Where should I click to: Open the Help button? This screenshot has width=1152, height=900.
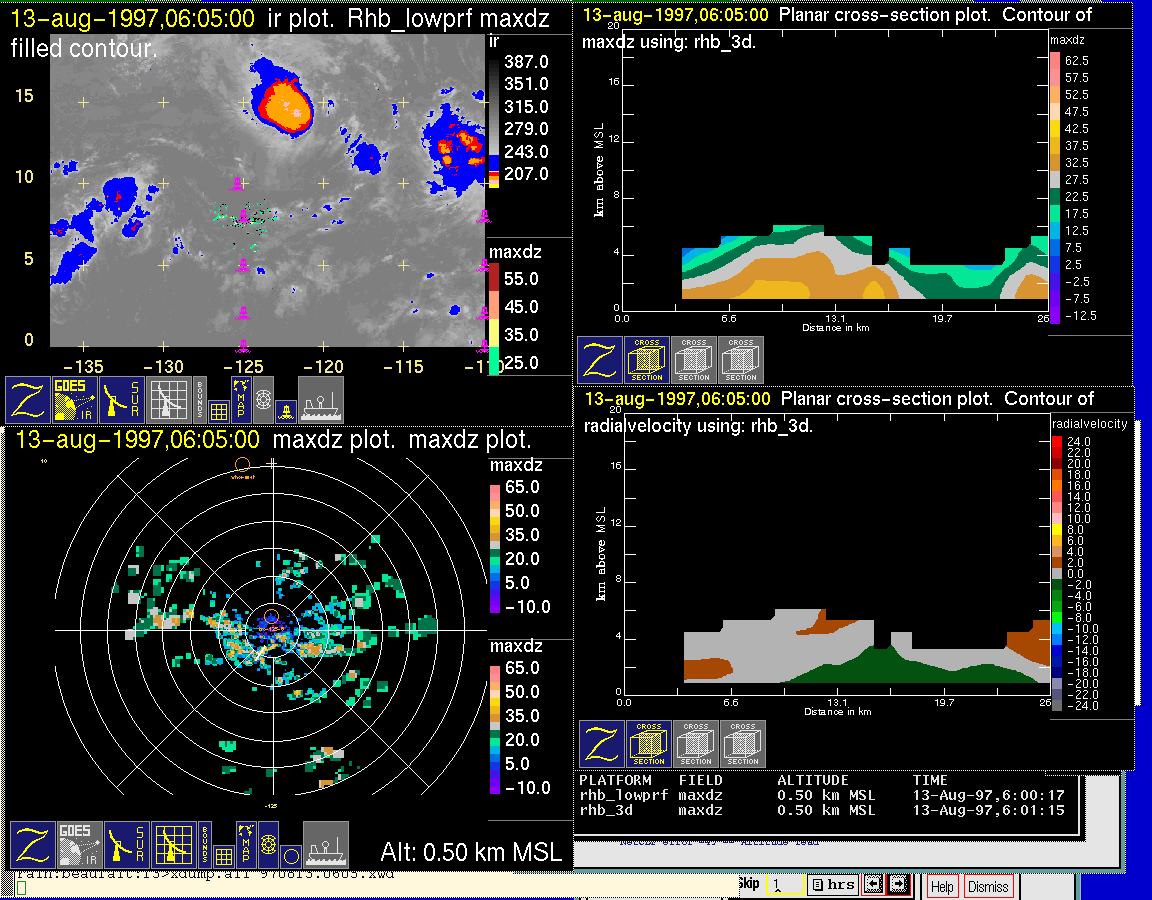(941, 886)
